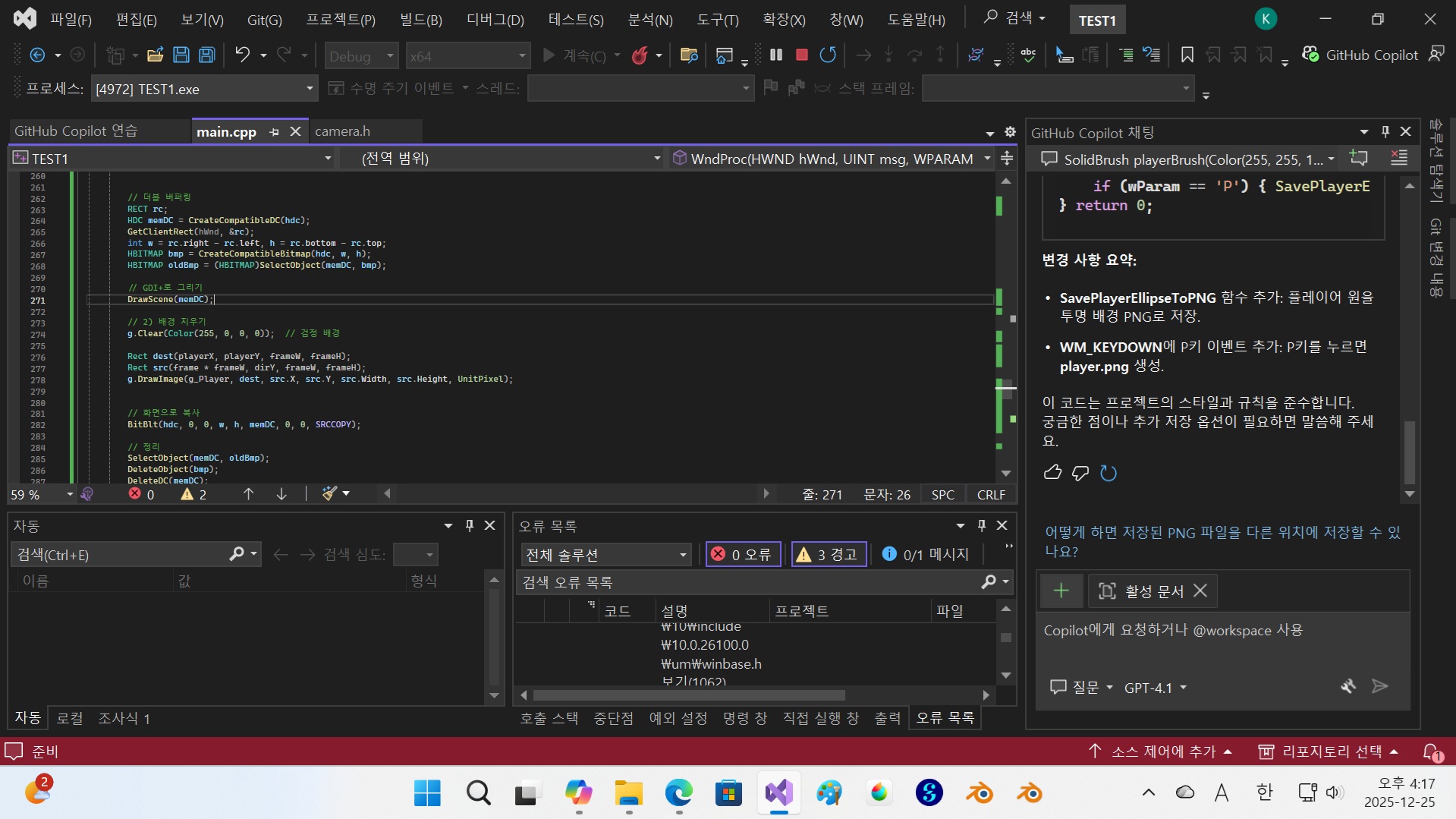Toggle the 0/1 메시지 messages filter
The height and width of the screenshot is (819, 1456).
pyautogui.click(x=926, y=555)
